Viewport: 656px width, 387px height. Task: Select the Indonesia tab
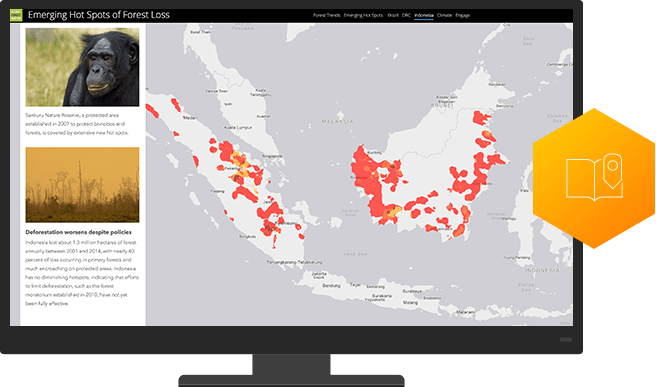(x=424, y=15)
